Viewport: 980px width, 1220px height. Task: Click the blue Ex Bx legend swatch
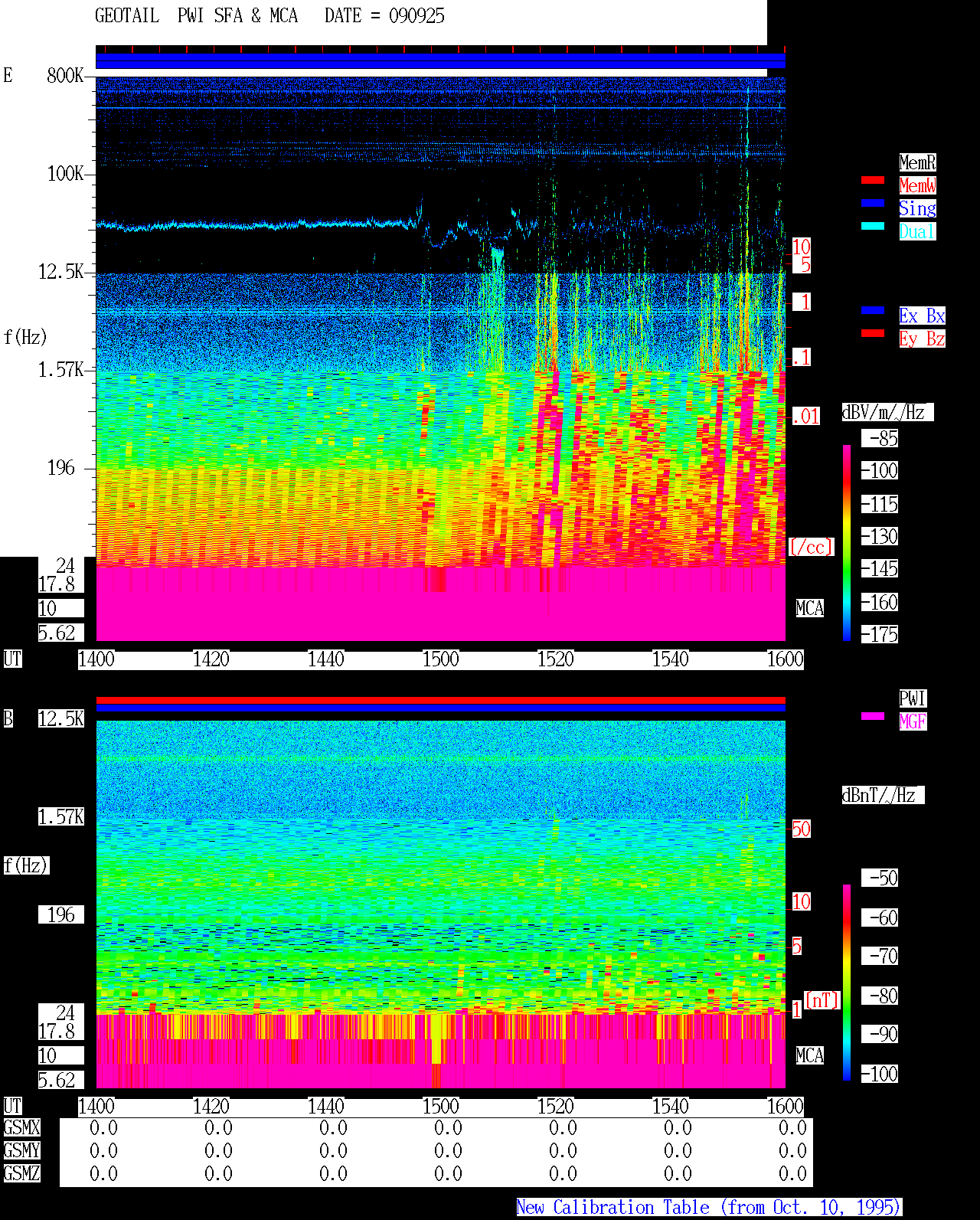coord(873,310)
